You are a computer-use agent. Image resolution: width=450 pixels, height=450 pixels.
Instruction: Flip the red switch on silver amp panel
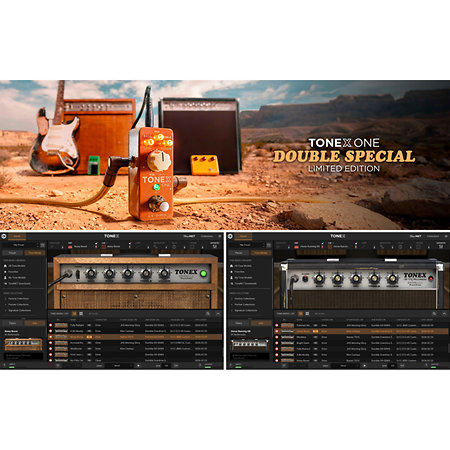pyautogui.click(x=305, y=278)
